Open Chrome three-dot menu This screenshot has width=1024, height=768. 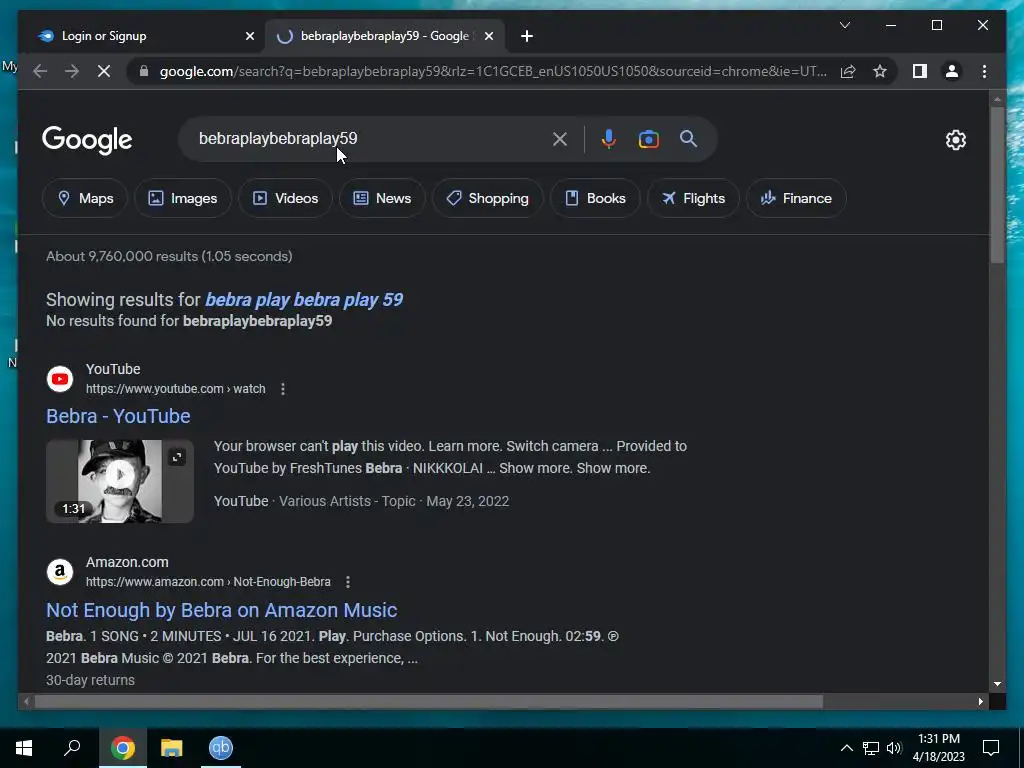click(x=984, y=71)
